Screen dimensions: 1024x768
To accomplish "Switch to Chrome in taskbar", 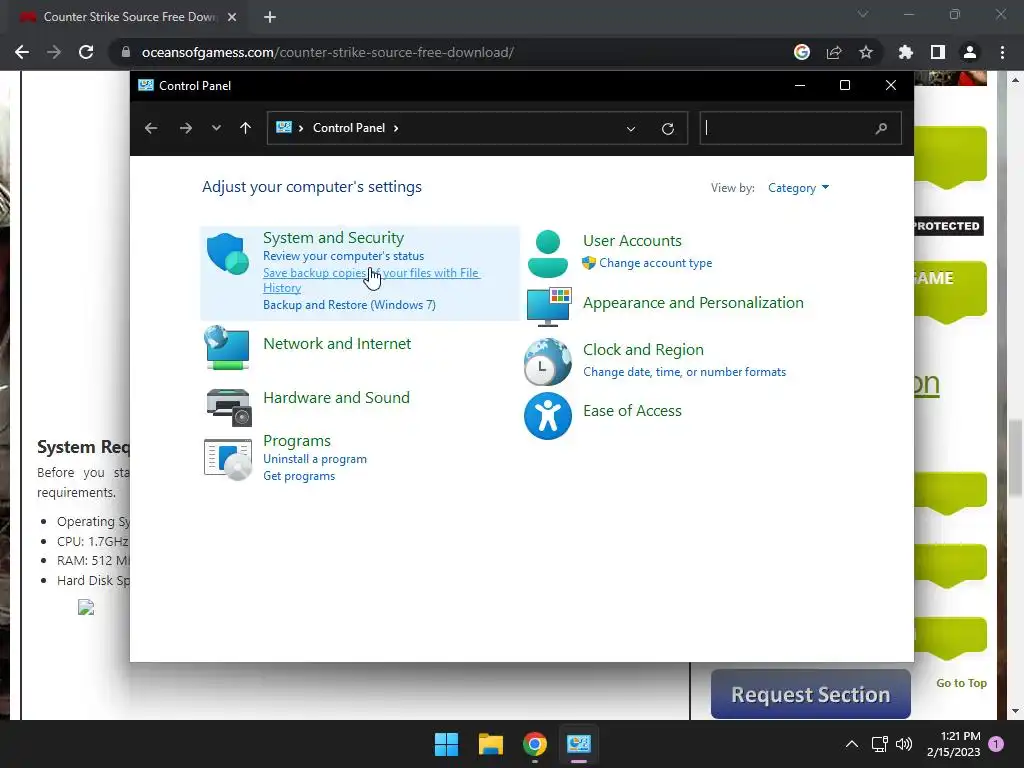I will pyautogui.click(x=535, y=744).
